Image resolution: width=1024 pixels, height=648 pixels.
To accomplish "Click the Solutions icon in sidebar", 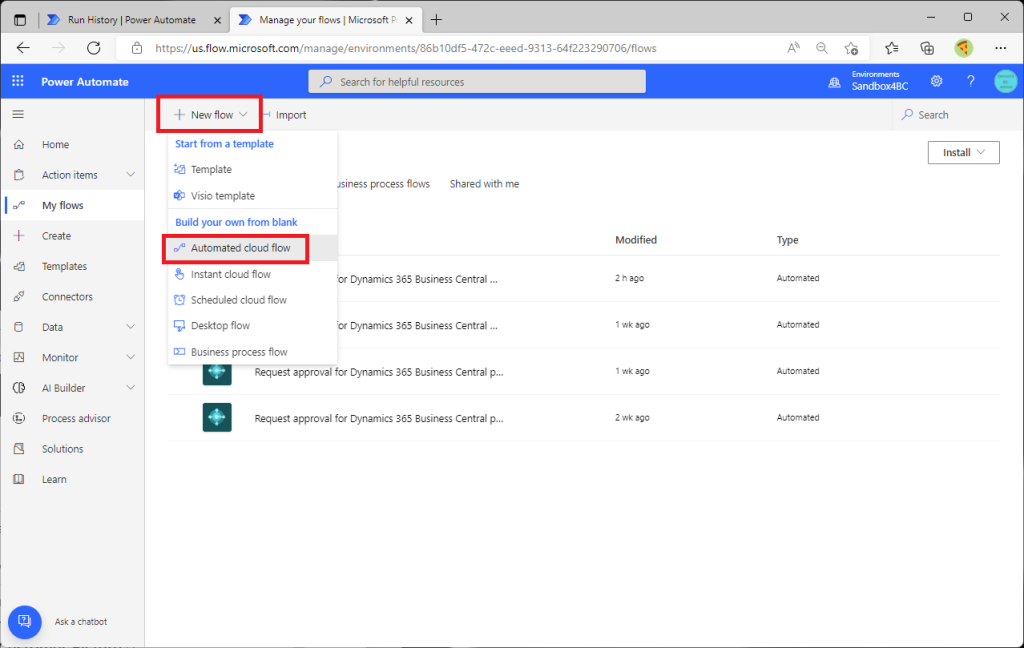I will (x=19, y=449).
